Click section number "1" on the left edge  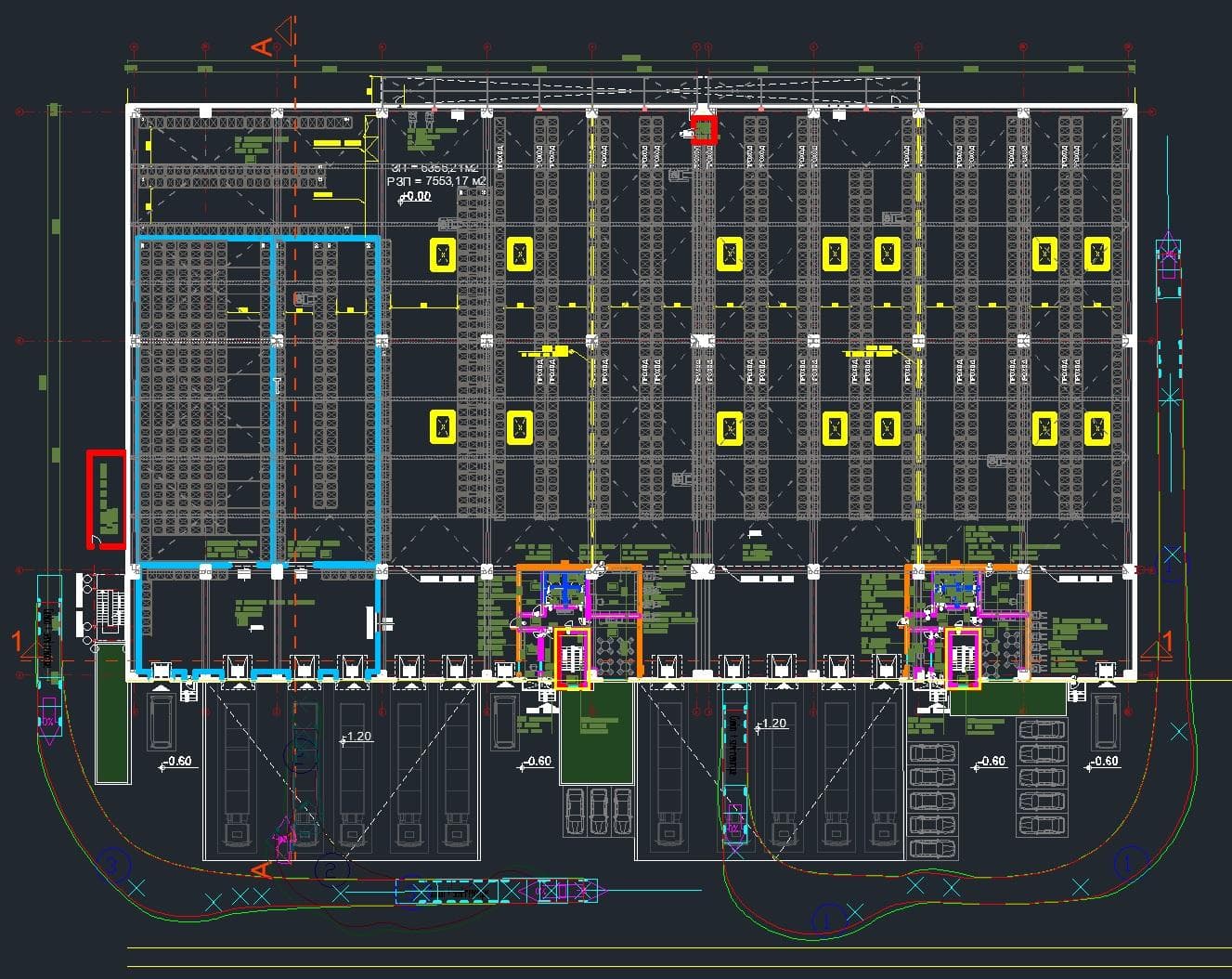click(16, 641)
